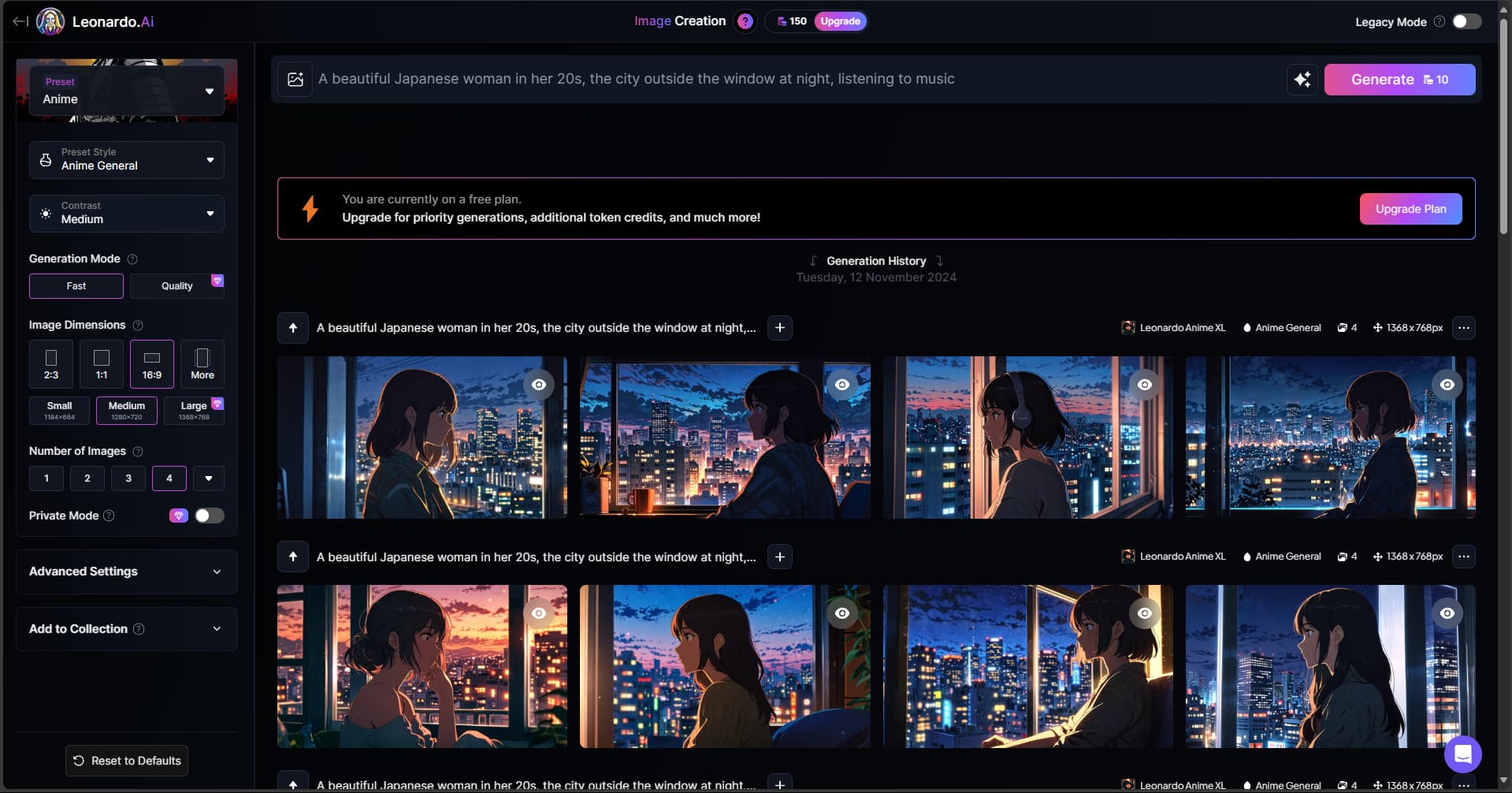Click the first sunset girl thumbnail in second row

[422, 666]
